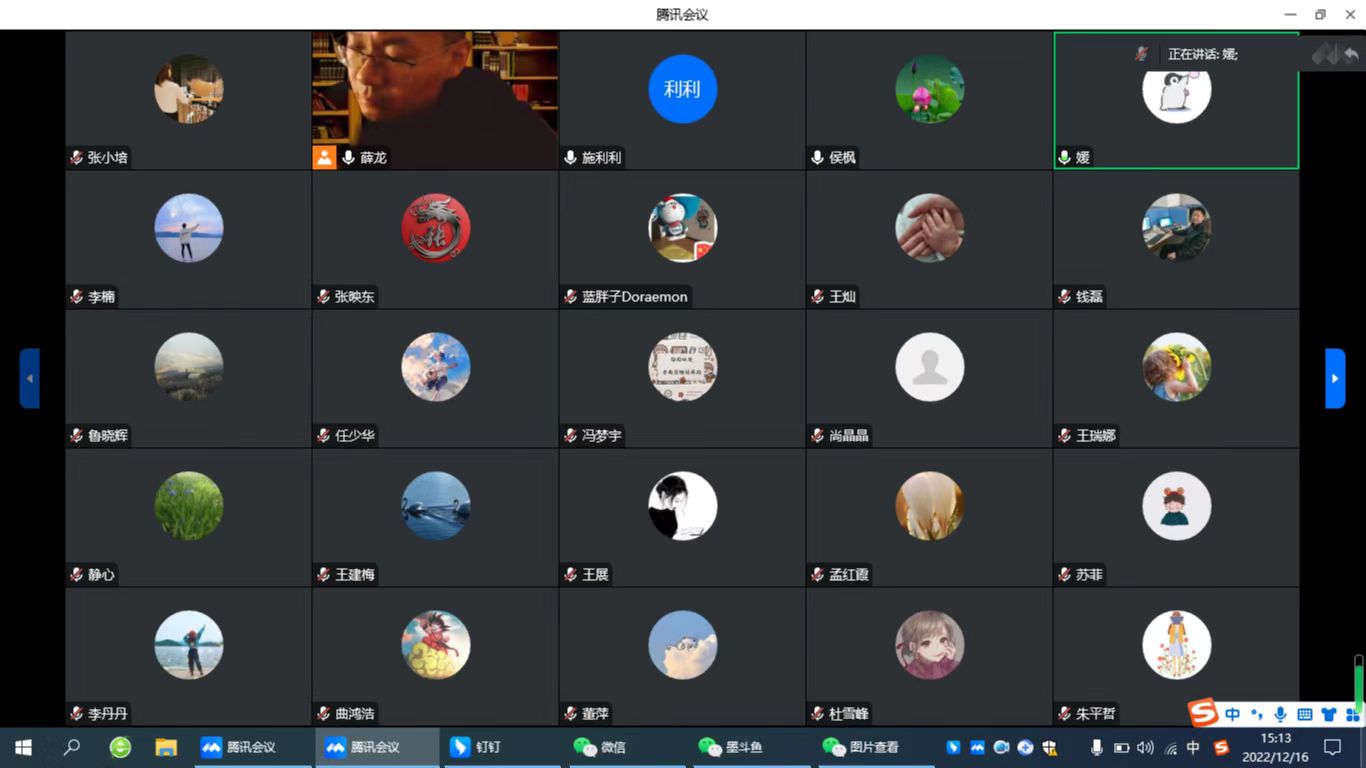Switch to the 图片查看 taskbar window
This screenshot has width=1366, height=768.
[860, 747]
